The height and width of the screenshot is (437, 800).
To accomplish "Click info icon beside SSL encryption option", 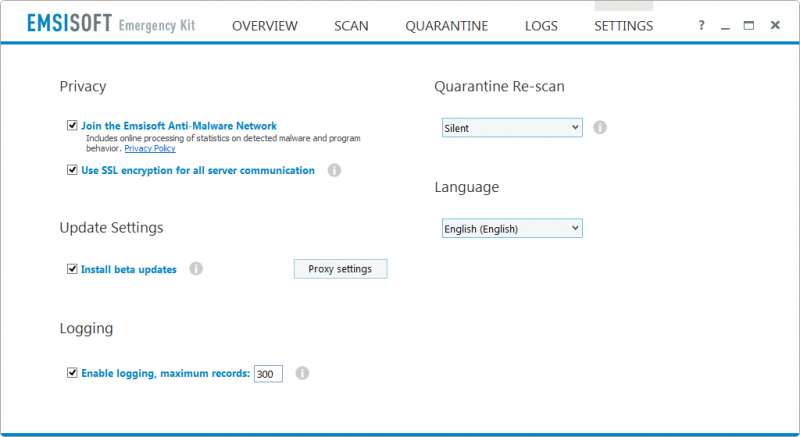I will click(x=334, y=170).
